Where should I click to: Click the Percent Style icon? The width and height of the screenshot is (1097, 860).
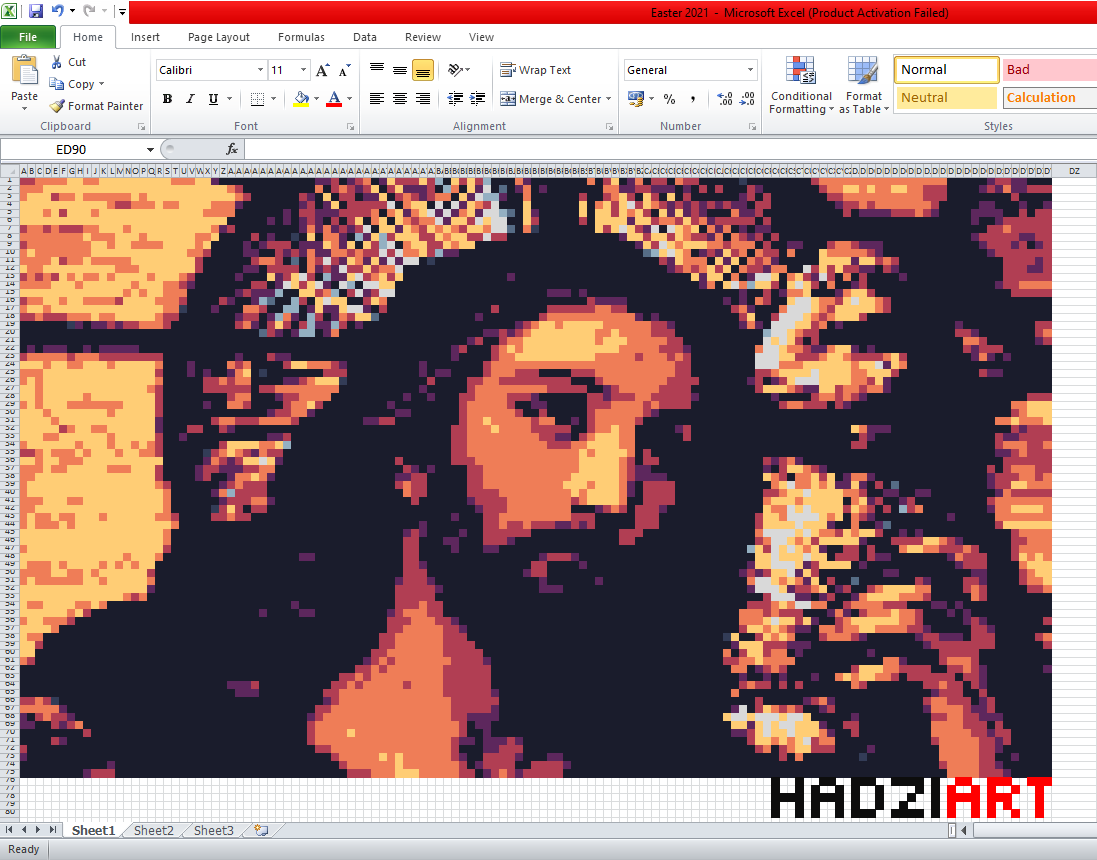click(x=669, y=99)
